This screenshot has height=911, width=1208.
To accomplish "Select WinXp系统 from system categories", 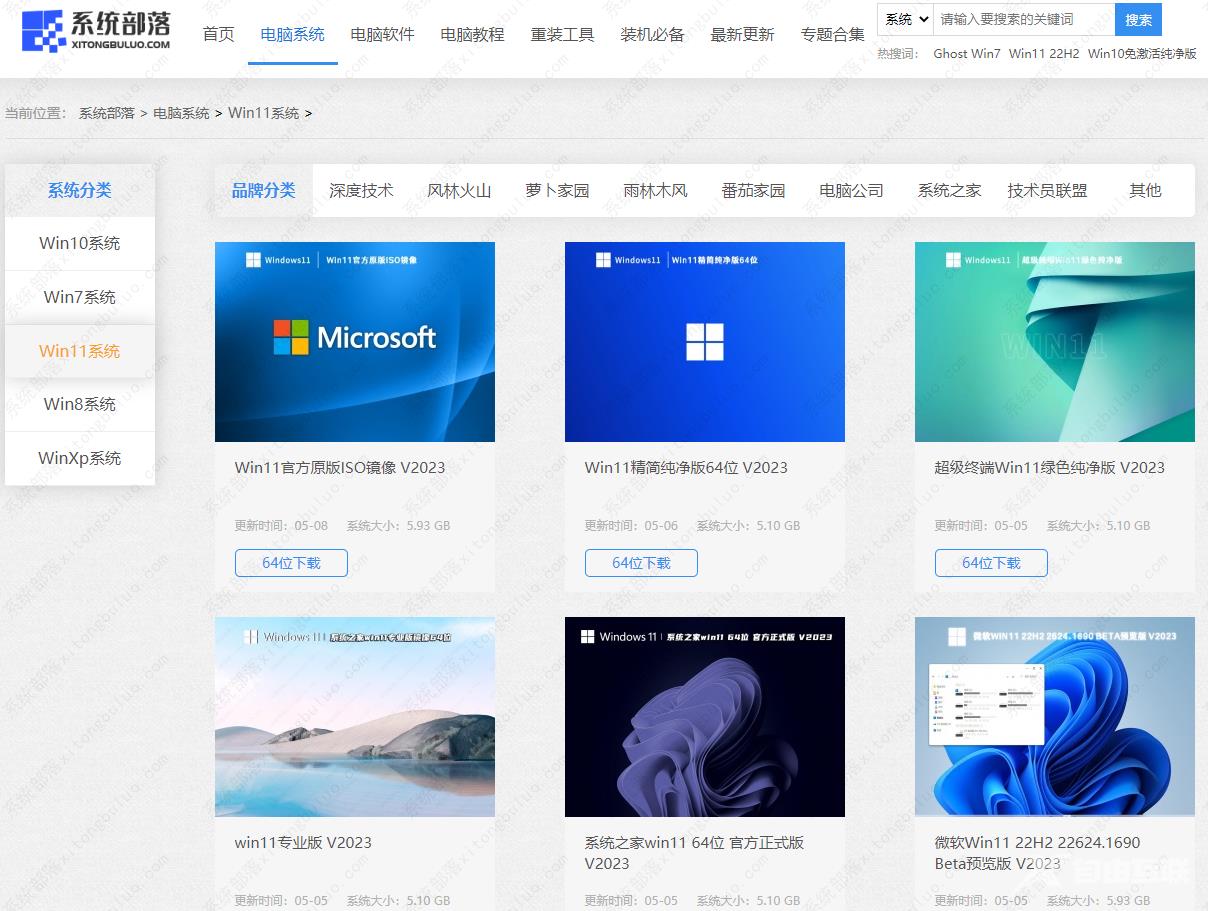I will [80, 458].
